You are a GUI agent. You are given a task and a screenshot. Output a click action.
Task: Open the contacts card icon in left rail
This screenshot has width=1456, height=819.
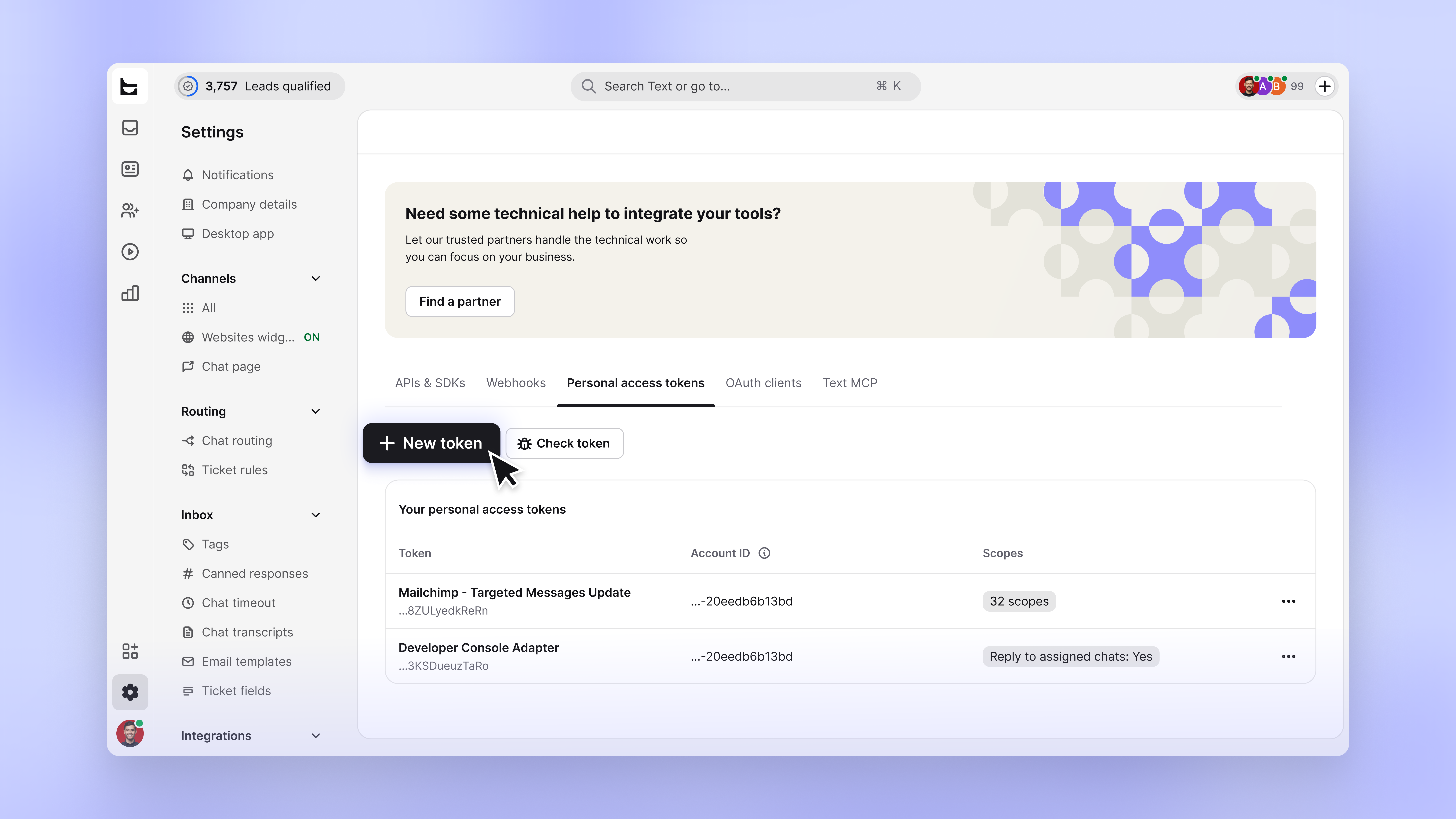pyautogui.click(x=130, y=169)
